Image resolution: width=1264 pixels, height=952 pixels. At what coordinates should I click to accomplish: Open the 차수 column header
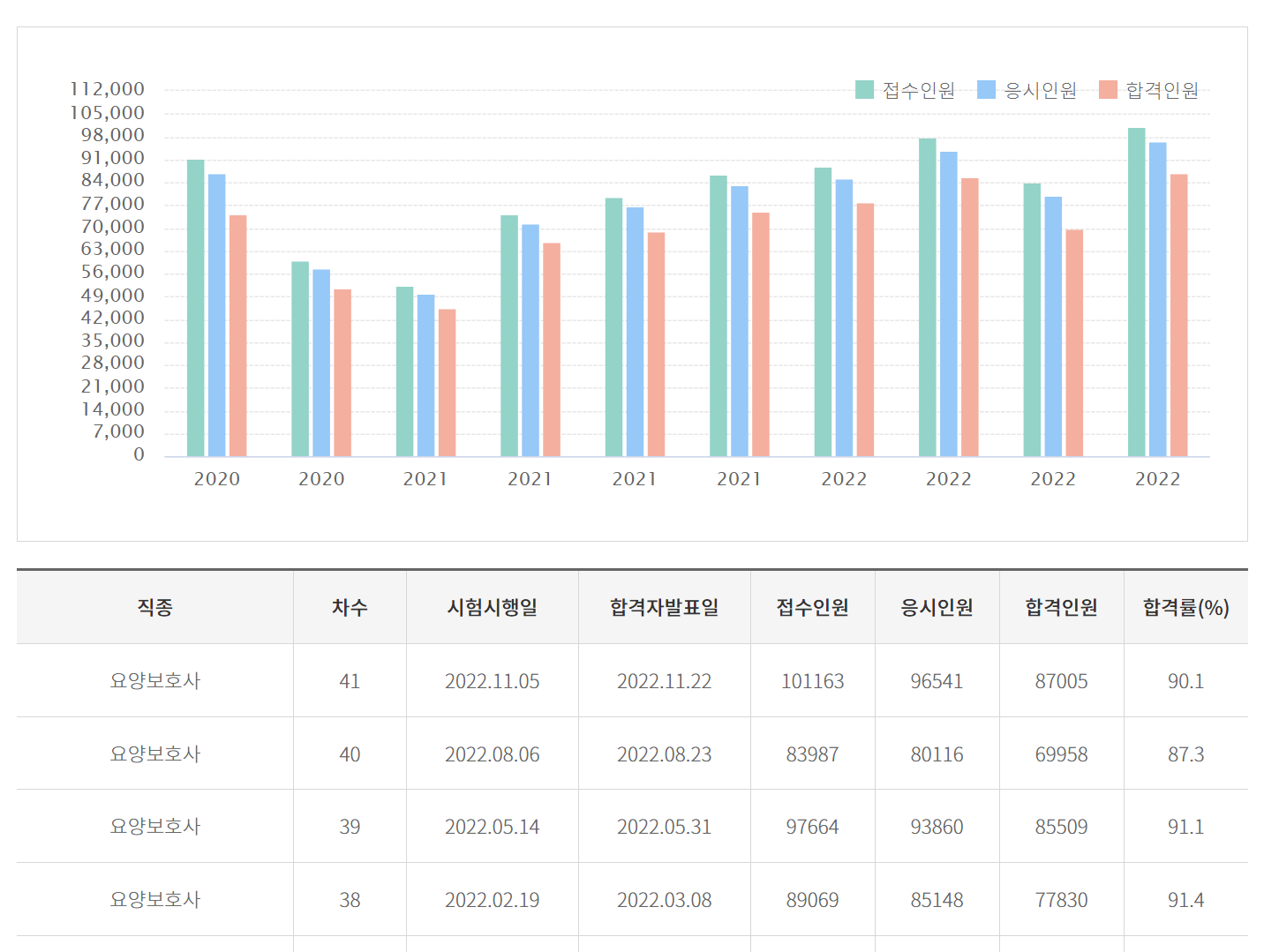point(350,607)
